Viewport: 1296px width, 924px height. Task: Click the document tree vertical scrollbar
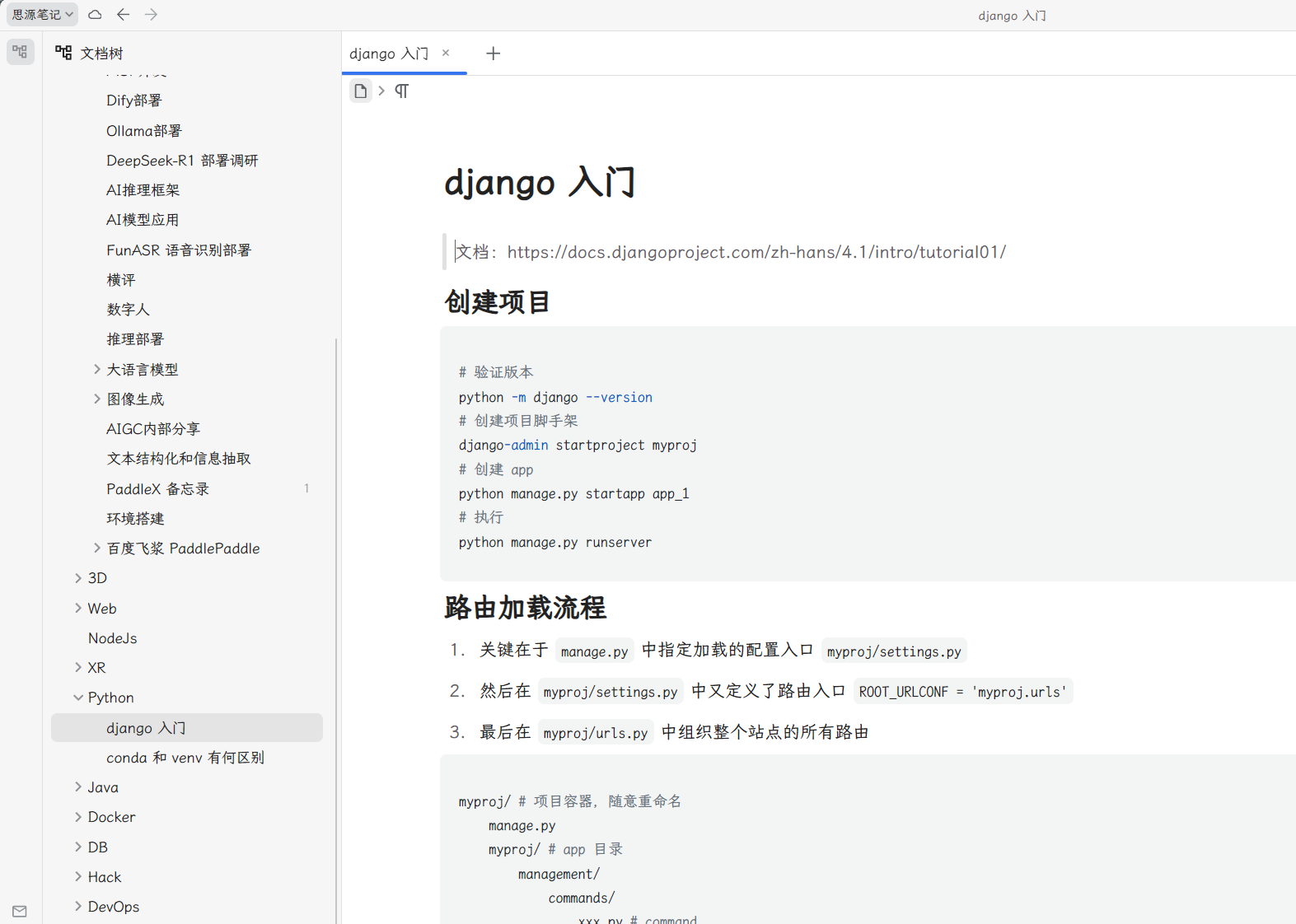click(336, 626)
